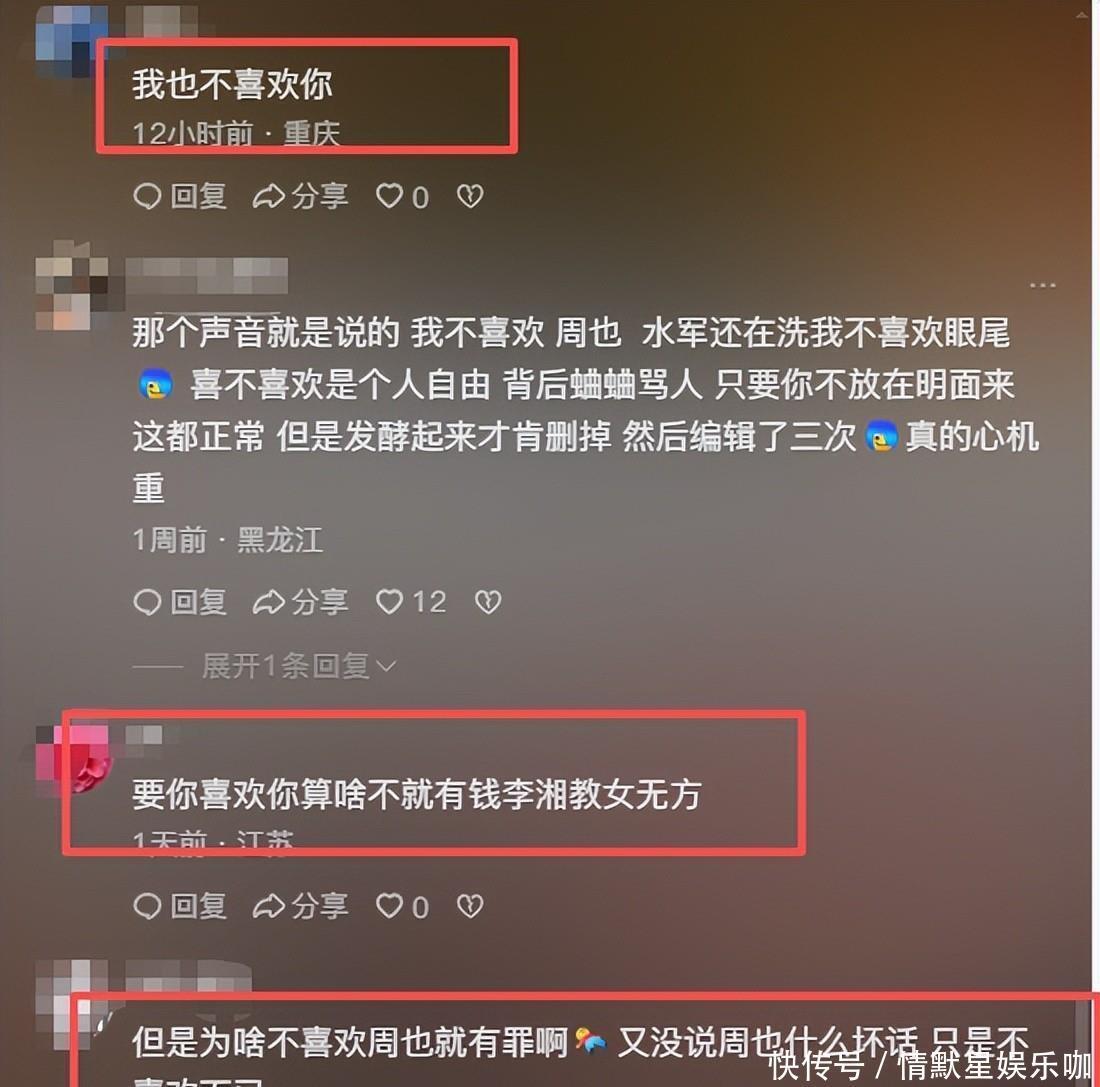The width and height of the screenshot is (1100, 1087).
Task: Like the 李湘教女无方 comment
Action: [x=402, y=907]
